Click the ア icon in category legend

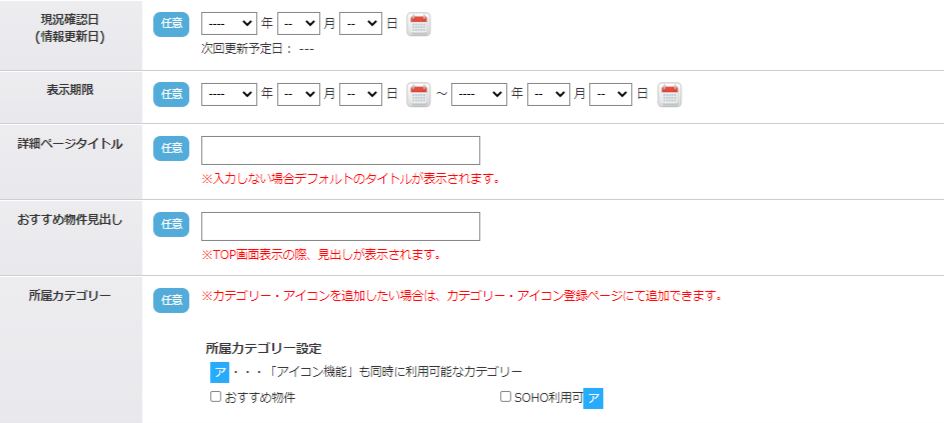[x=219, y=372]
